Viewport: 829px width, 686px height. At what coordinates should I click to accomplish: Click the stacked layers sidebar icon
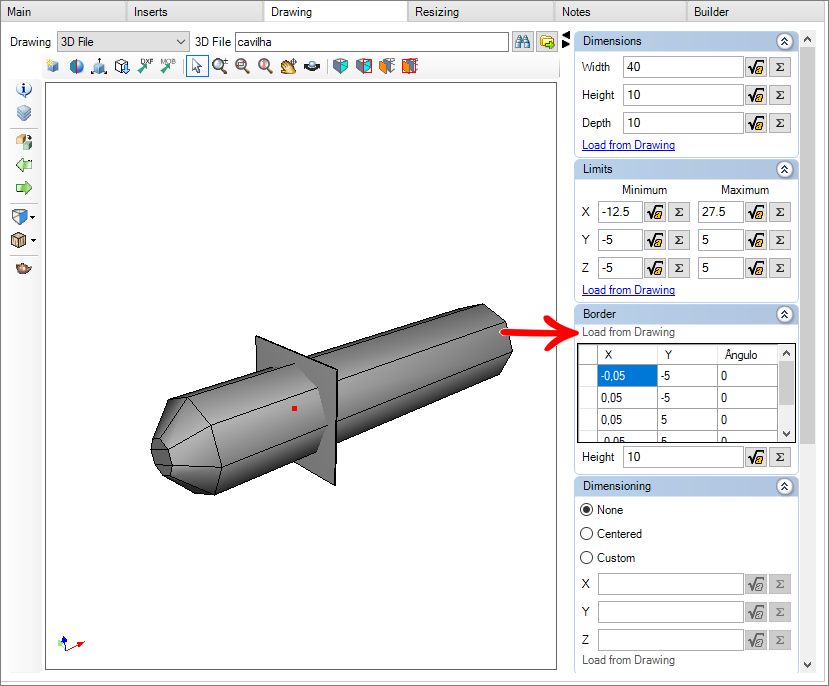pyautogui.click(x=24, y=113)
